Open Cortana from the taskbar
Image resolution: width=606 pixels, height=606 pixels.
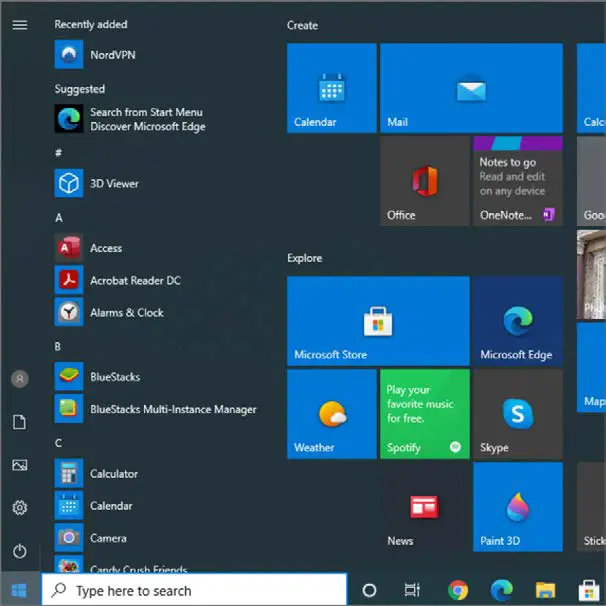[x=369, y=590]
